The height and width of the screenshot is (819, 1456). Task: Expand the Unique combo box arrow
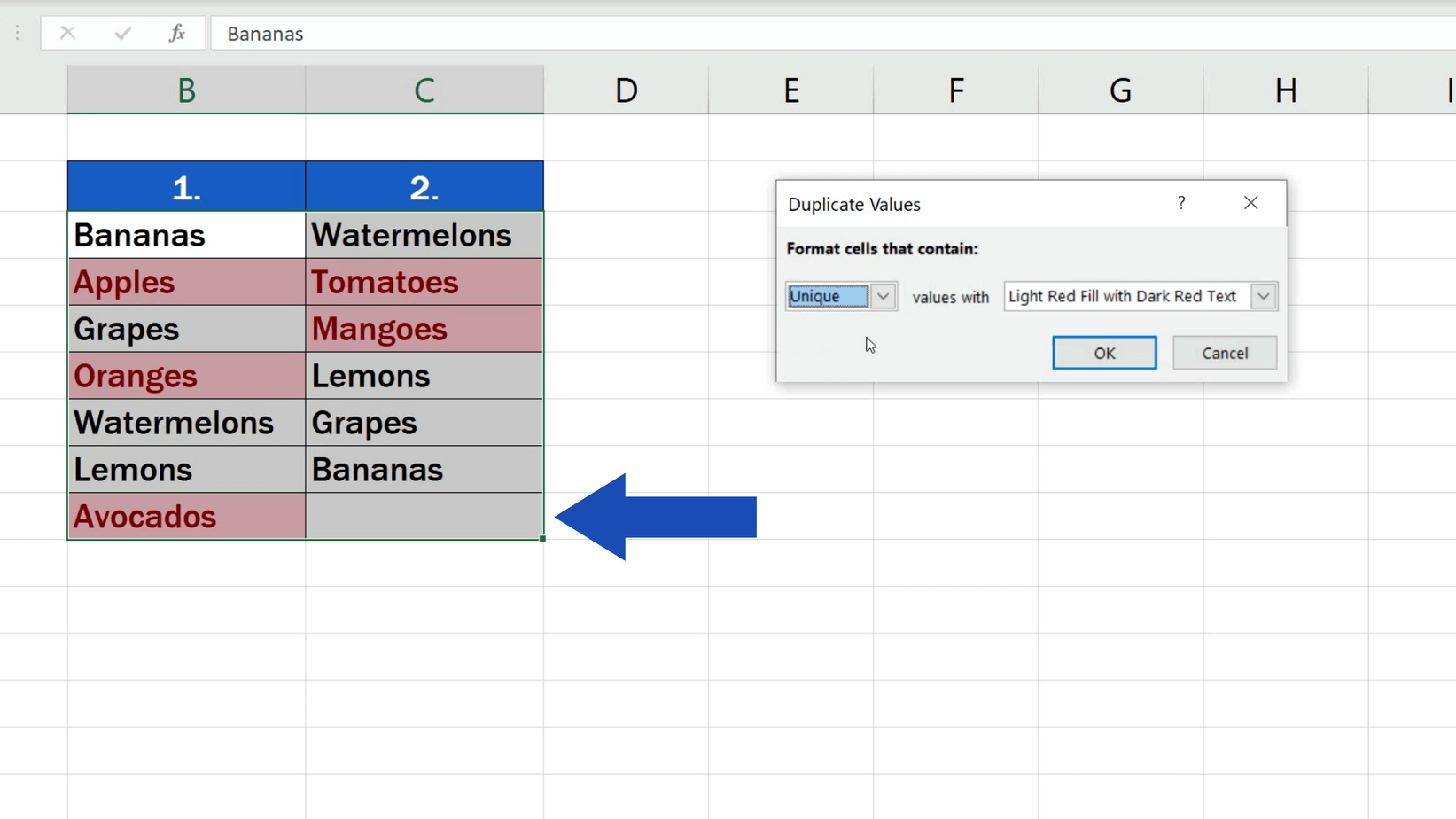883,296
